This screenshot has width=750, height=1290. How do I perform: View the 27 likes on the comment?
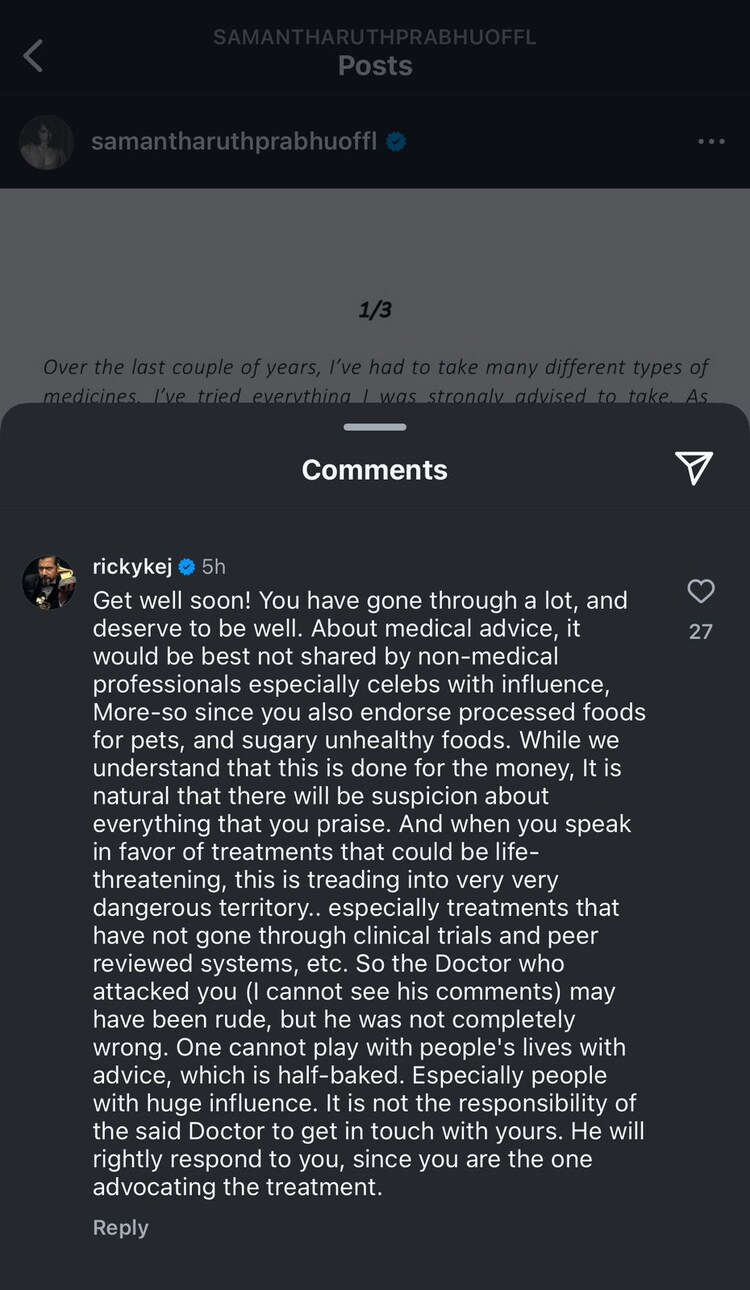click(x=701, y=631)
